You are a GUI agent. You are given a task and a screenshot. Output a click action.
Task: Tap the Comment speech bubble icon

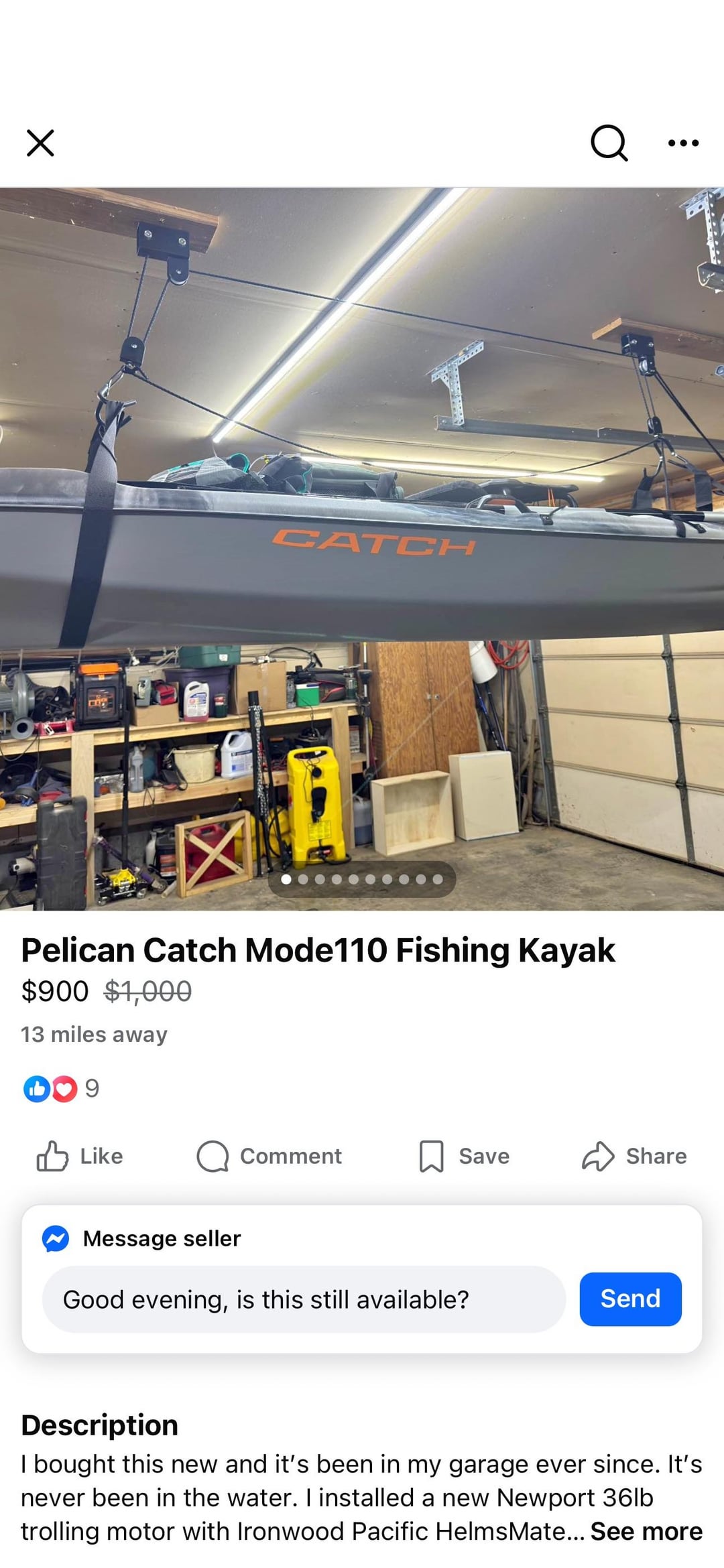(213, 1156)
